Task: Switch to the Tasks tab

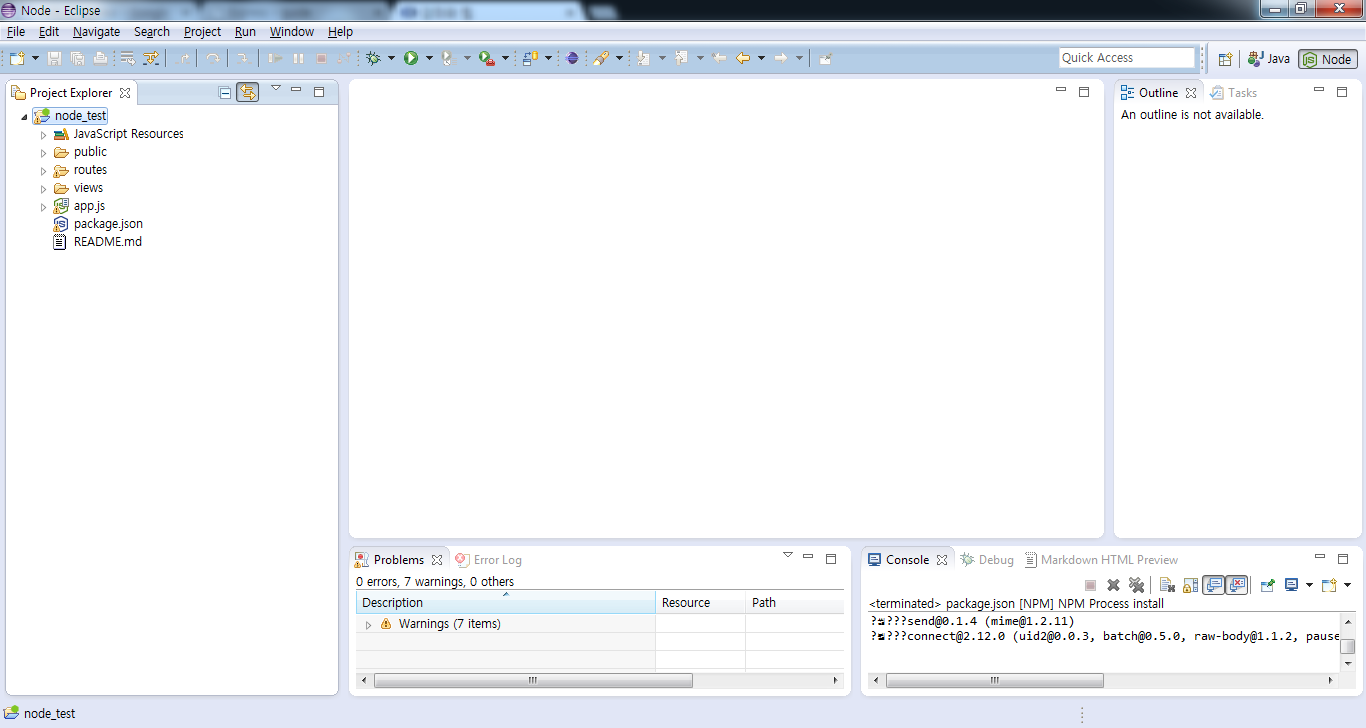Action: coord(1234,93)
